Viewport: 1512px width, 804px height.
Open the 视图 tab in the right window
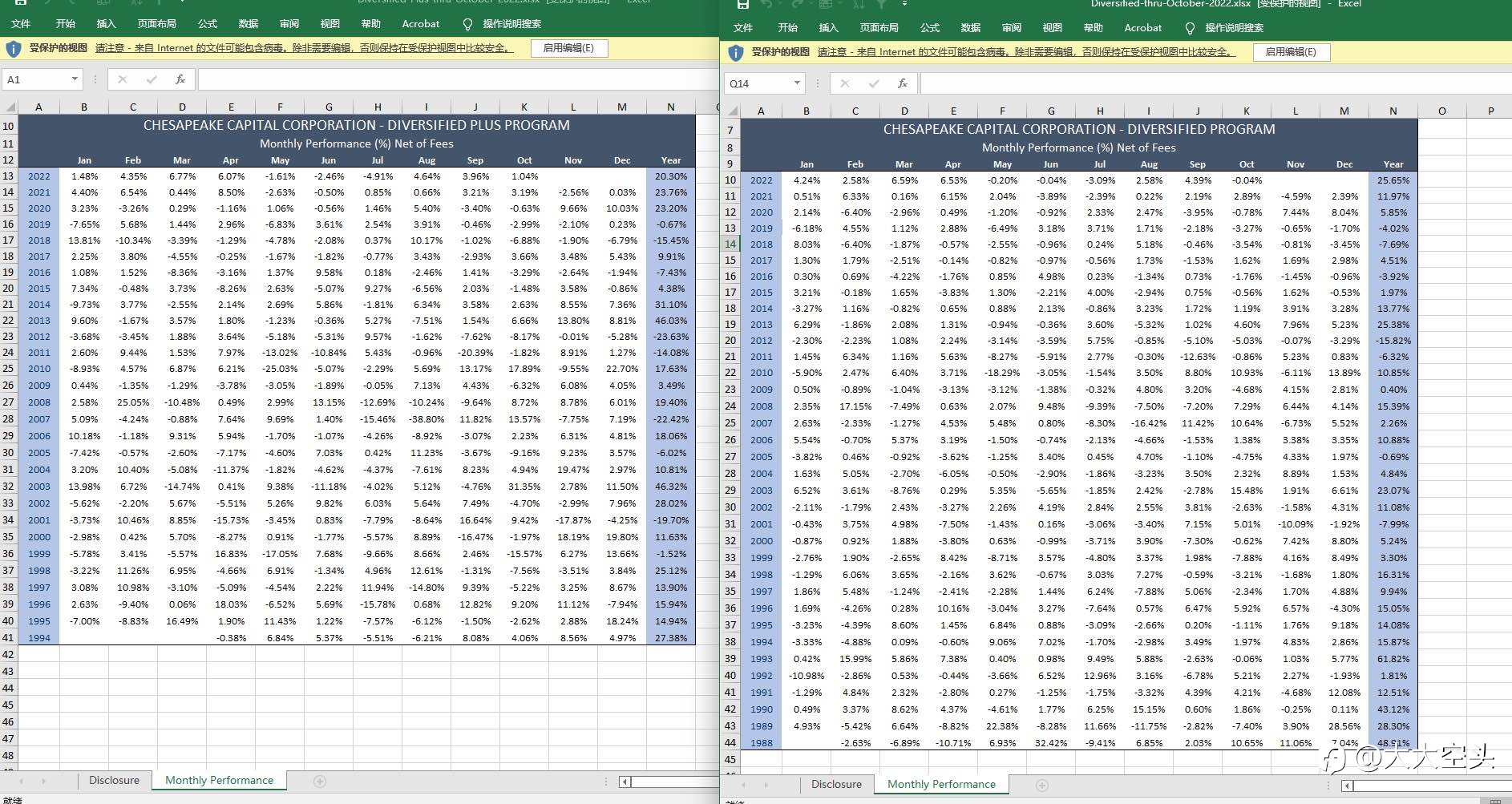click(x=1053, y=28)
